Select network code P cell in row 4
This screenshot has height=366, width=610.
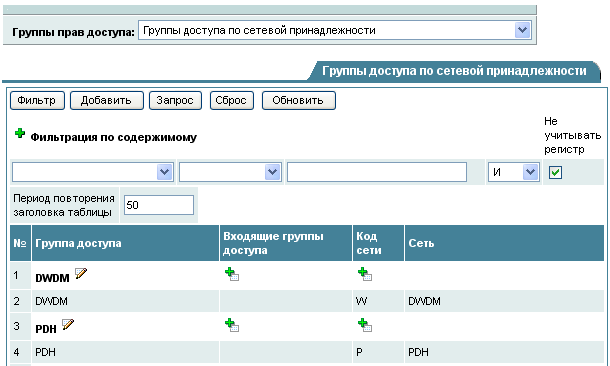(379, 352)
